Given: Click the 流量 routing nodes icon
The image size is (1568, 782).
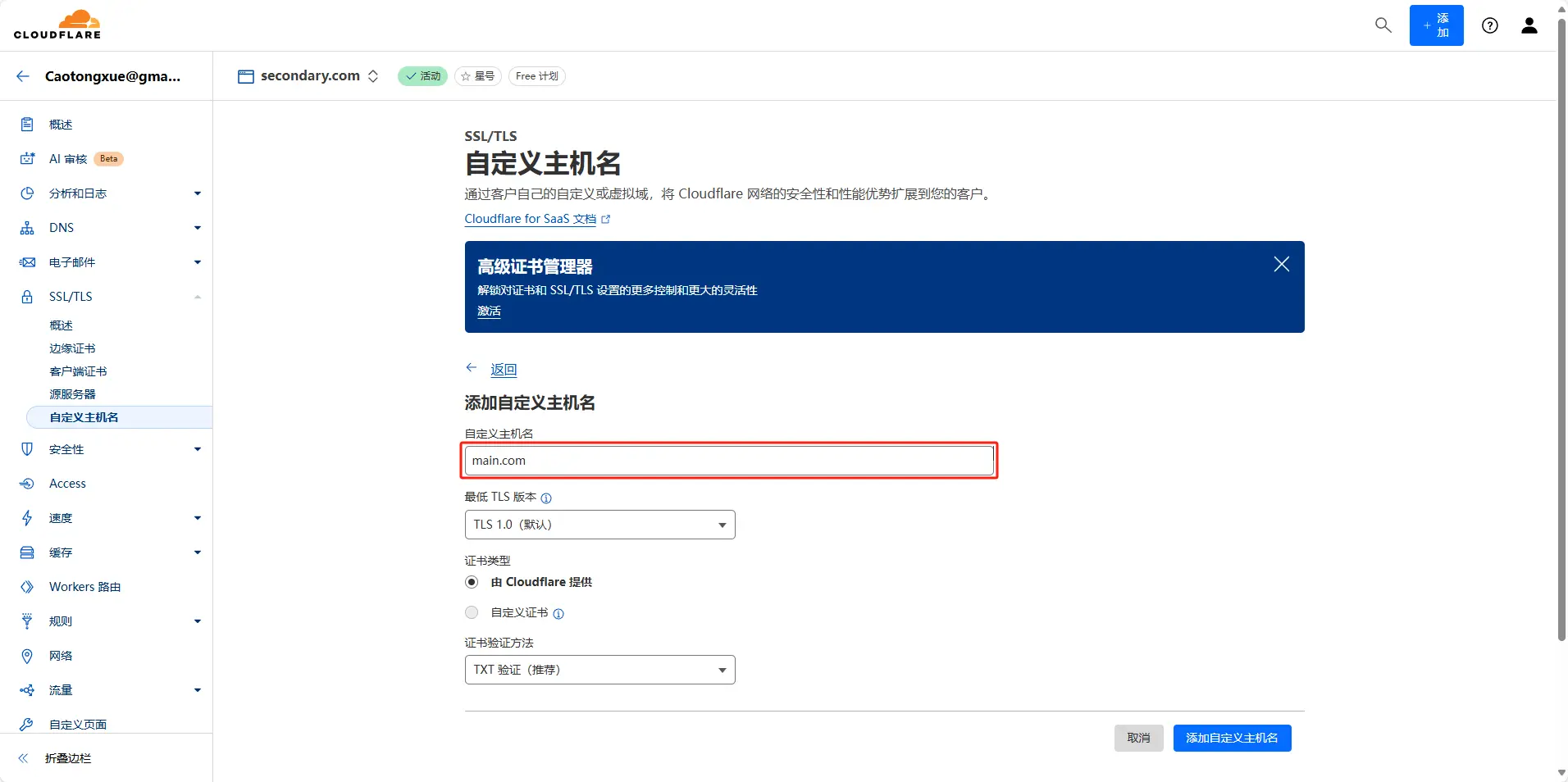Looking at the screenshot, I should tap(27, 690).
